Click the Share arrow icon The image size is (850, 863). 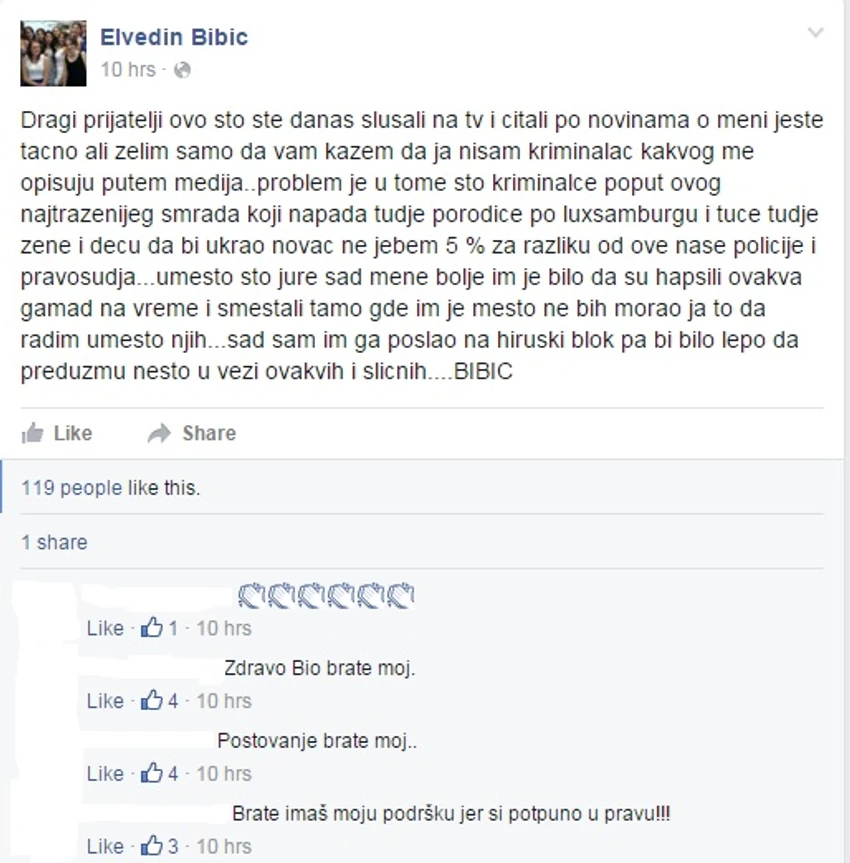coord(159,434)
